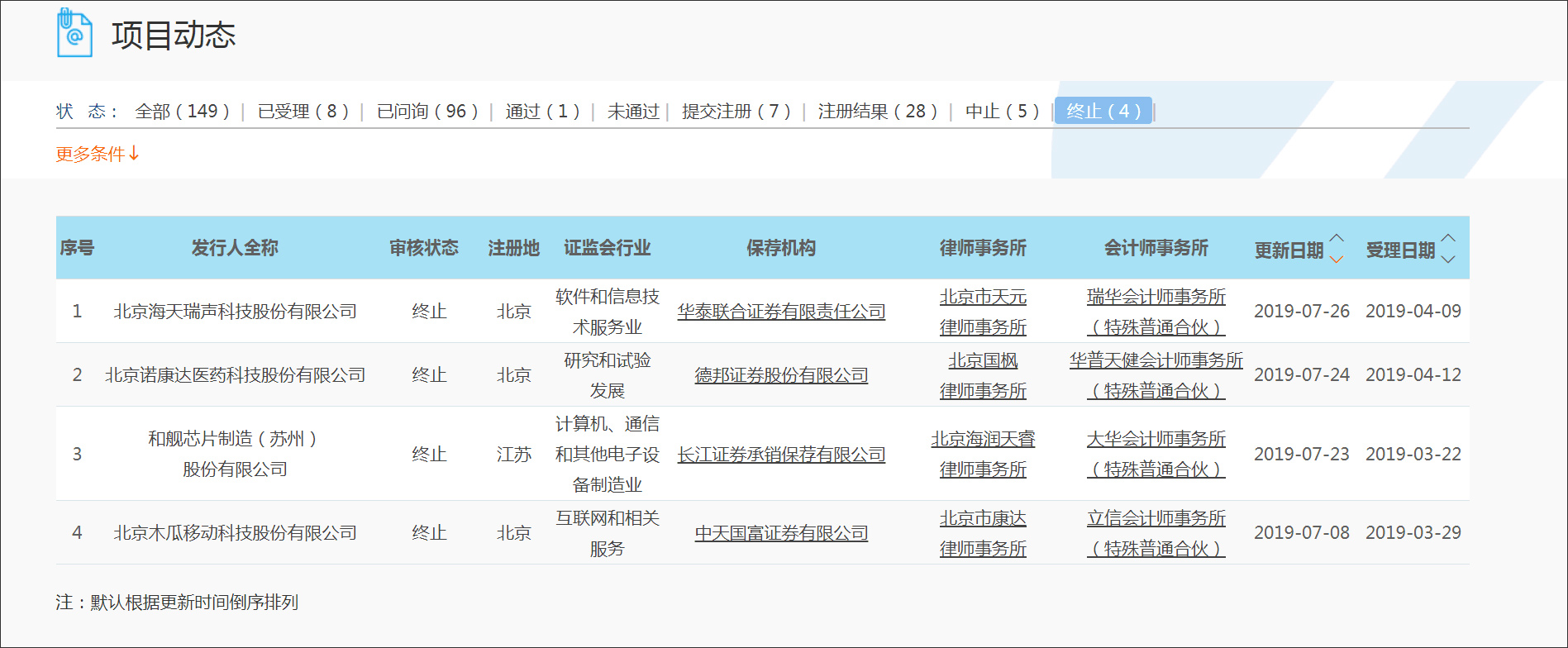Click issuer 北京海天瑞声科技股份有限公司
Image resolution: width=1568 pixels, height=648 pixels.
click(x=235, y=312)
